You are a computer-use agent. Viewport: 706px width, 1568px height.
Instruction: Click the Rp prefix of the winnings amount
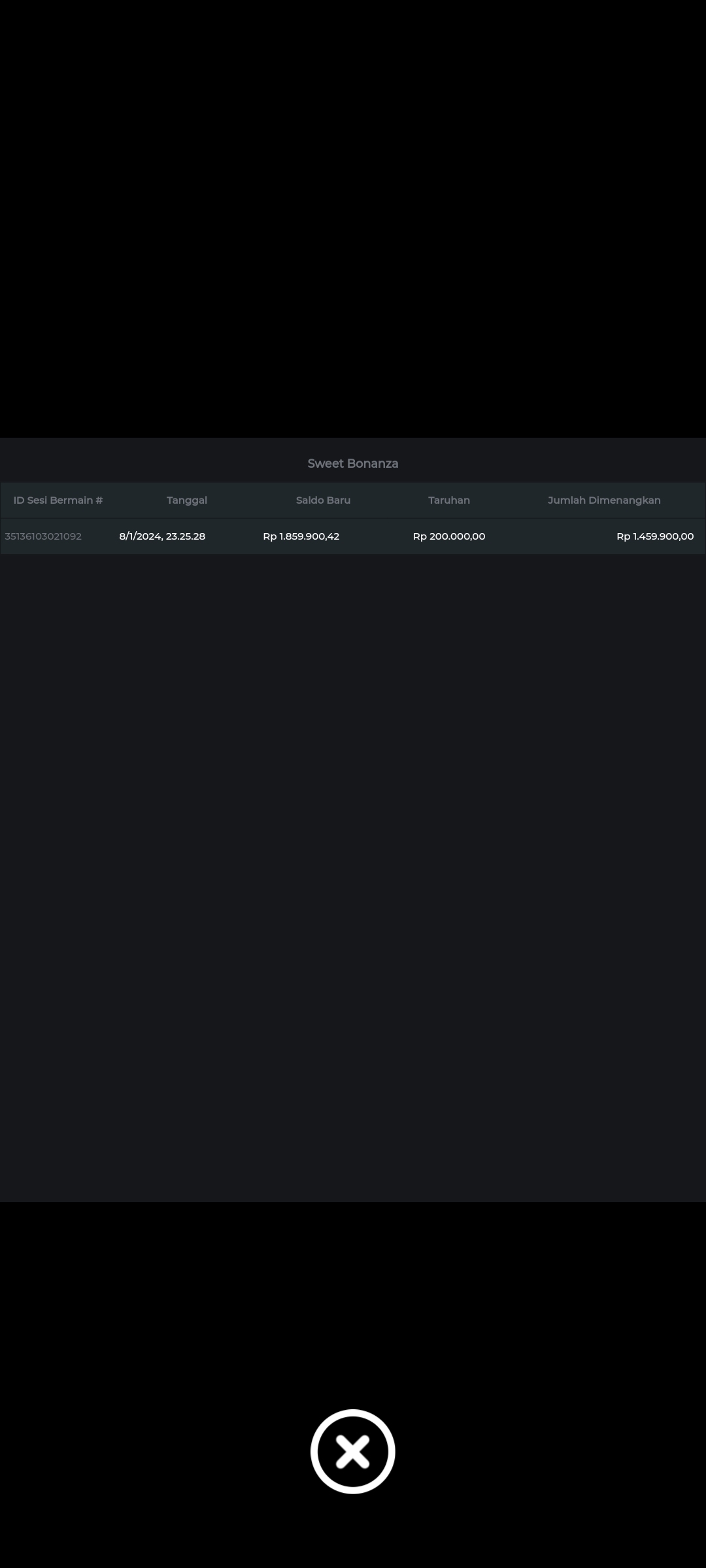[623, 536]
